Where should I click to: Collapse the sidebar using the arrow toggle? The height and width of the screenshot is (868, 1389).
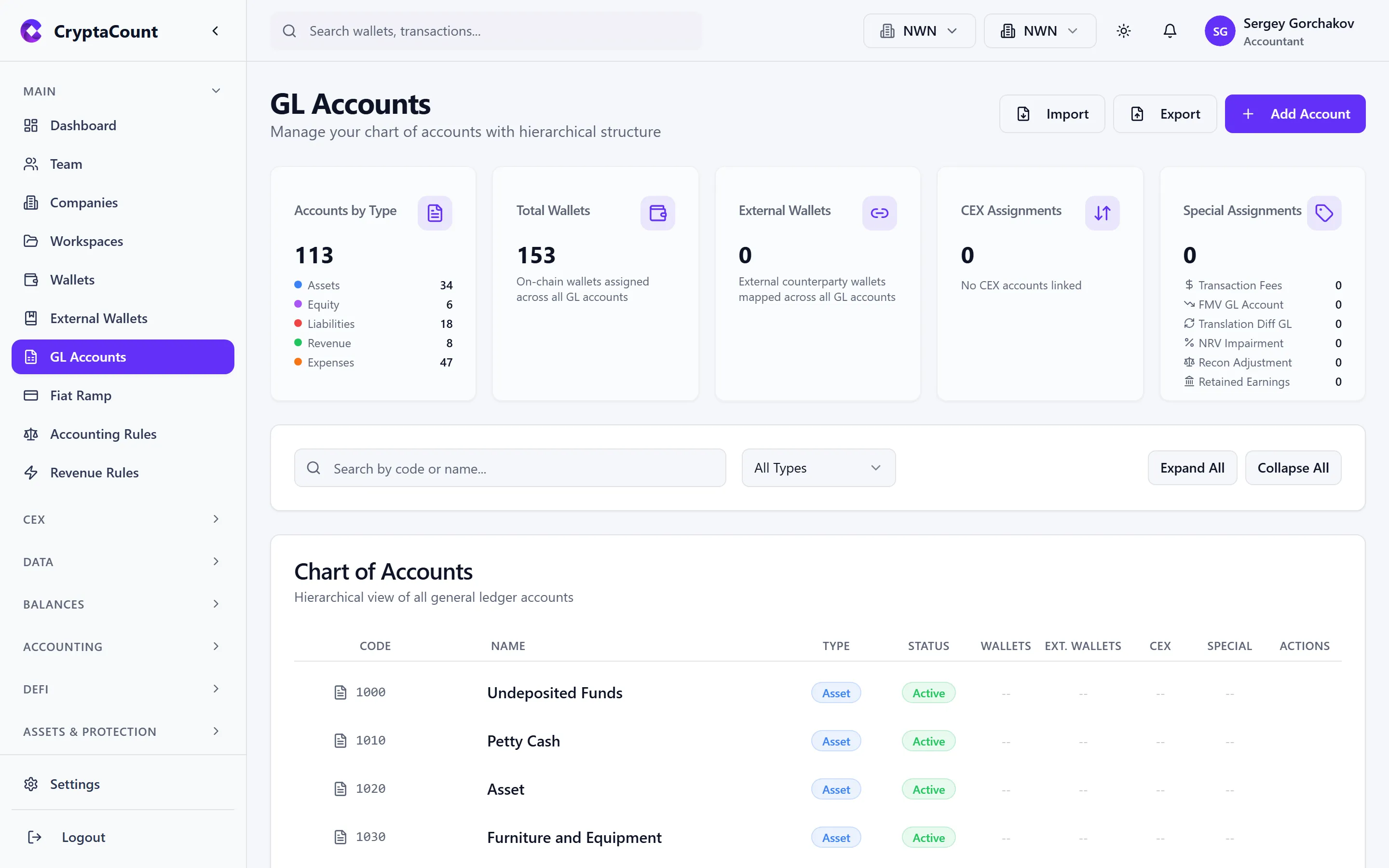[x=215, y=30]
